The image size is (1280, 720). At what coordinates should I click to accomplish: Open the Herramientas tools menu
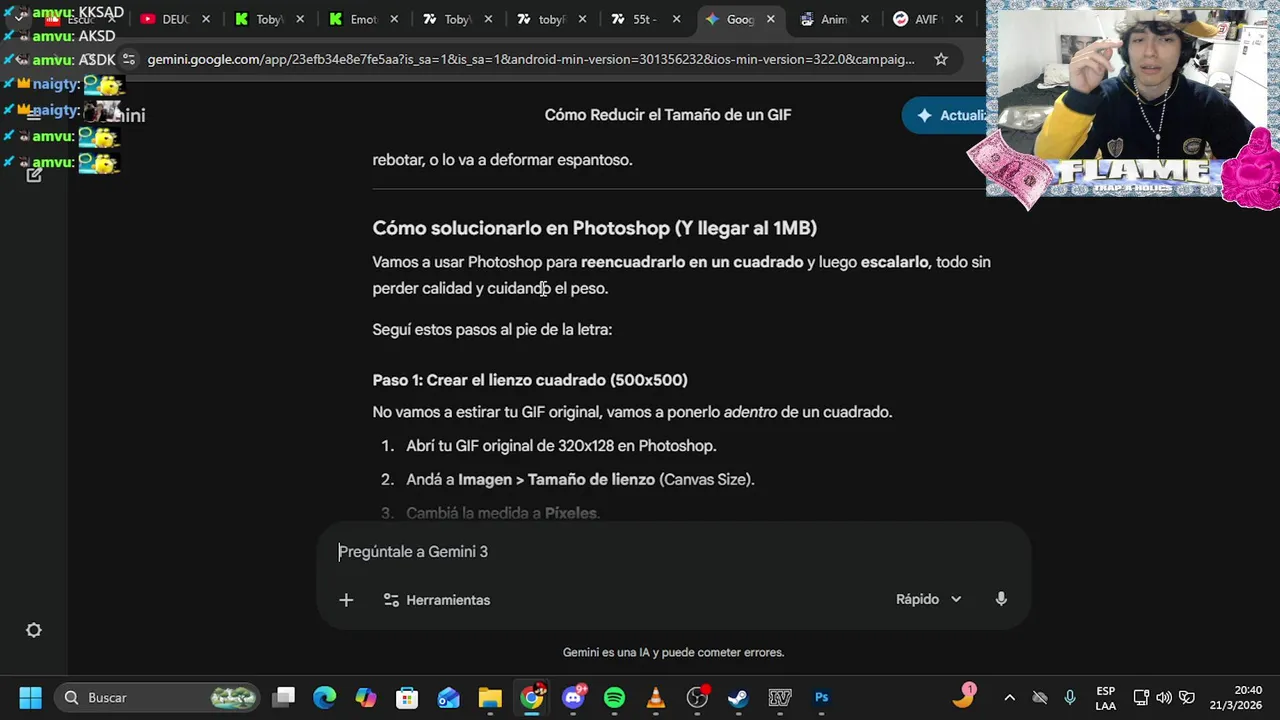click(x=437, y=600)
